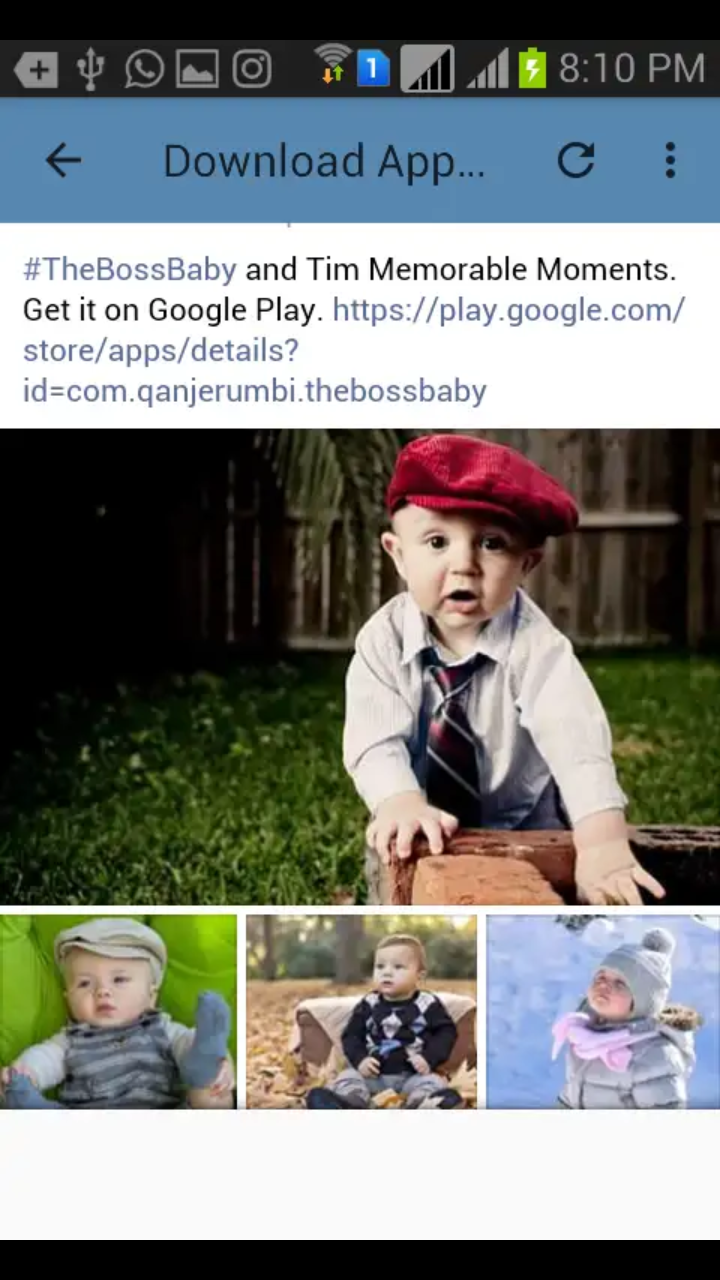This screenshot has height=1280, width=720.
Task: Open the red beret baby photo
Action: (360, 667)
